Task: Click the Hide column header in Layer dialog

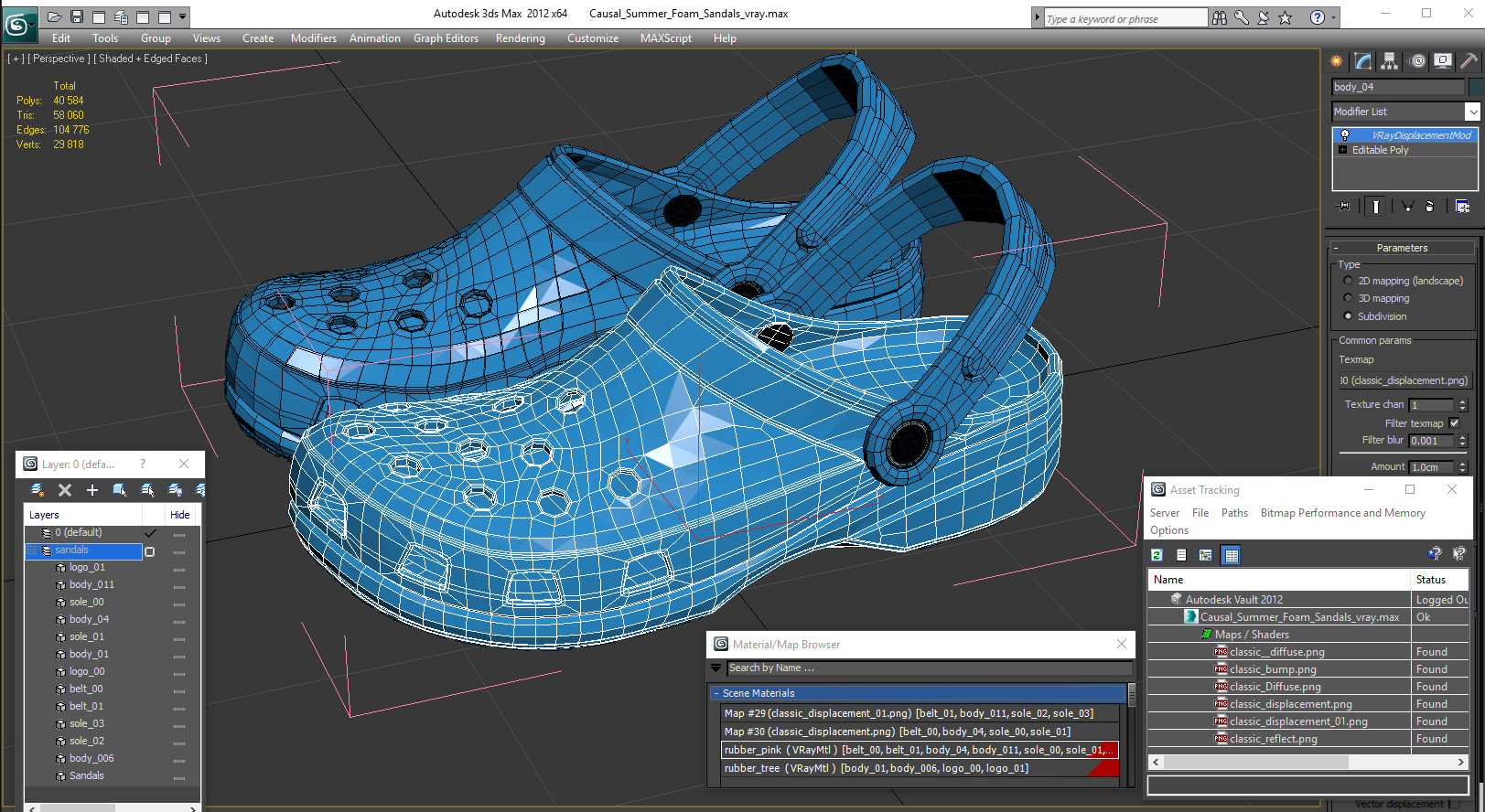Action: [180, 515]
